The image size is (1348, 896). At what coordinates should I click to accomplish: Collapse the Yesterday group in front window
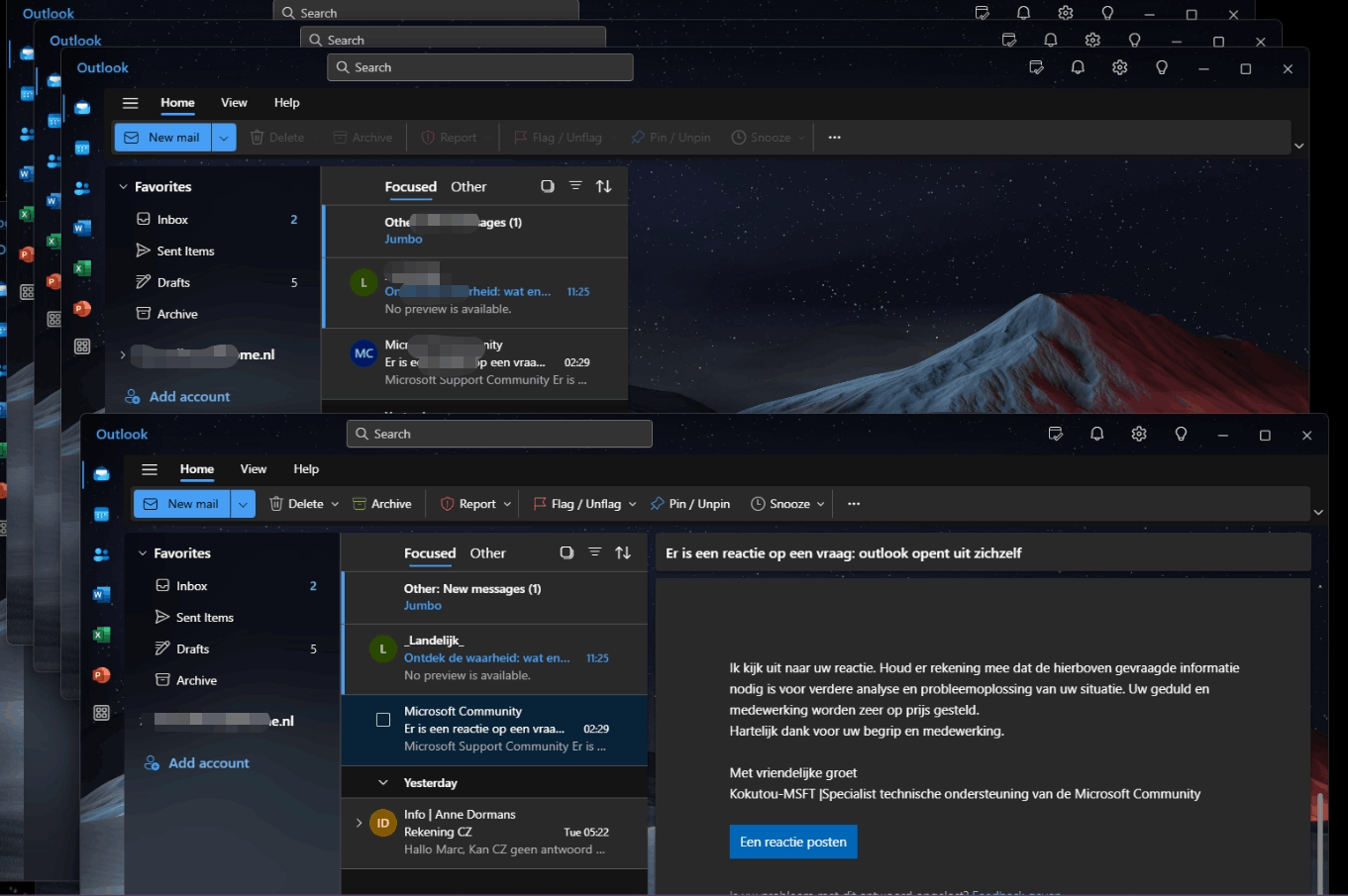tap(383, 782)
